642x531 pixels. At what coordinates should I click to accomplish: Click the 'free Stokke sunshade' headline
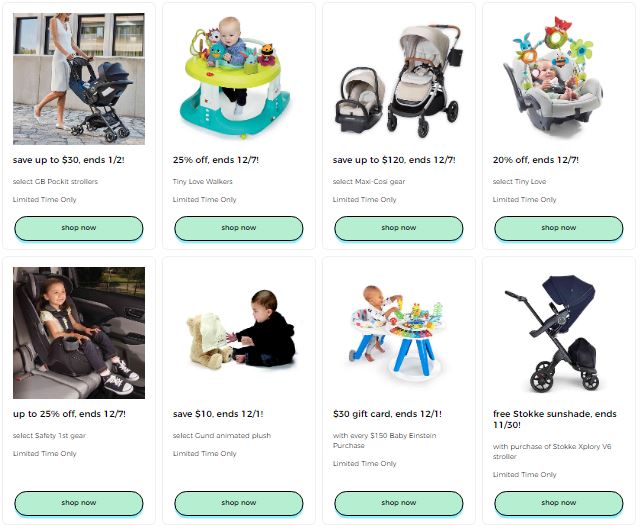(x=554, y=419)
